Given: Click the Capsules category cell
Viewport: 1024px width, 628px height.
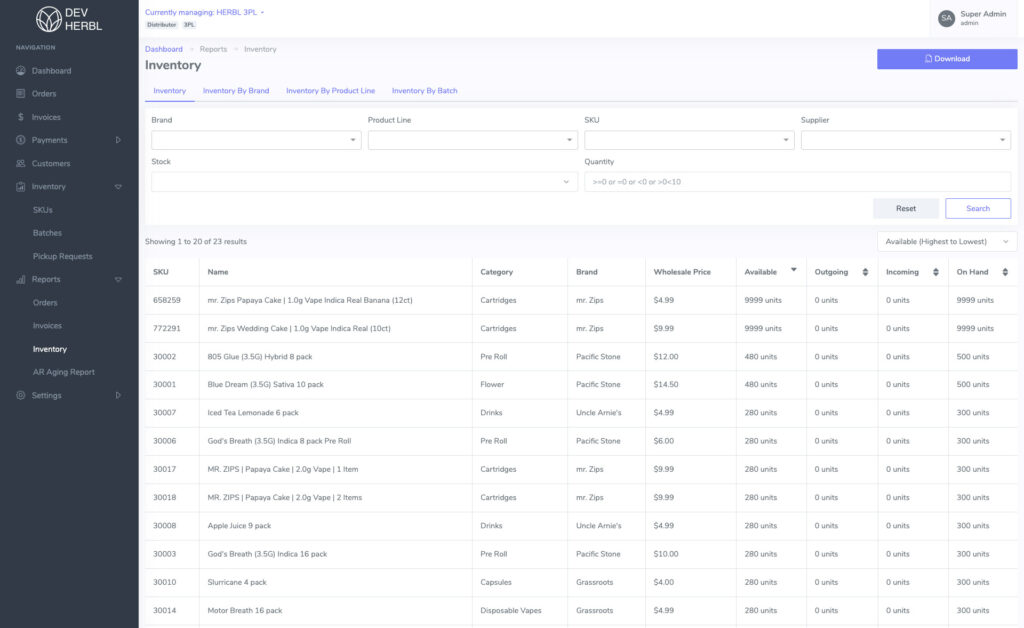Looking at the screenshot, I should (x=496, y=582).
